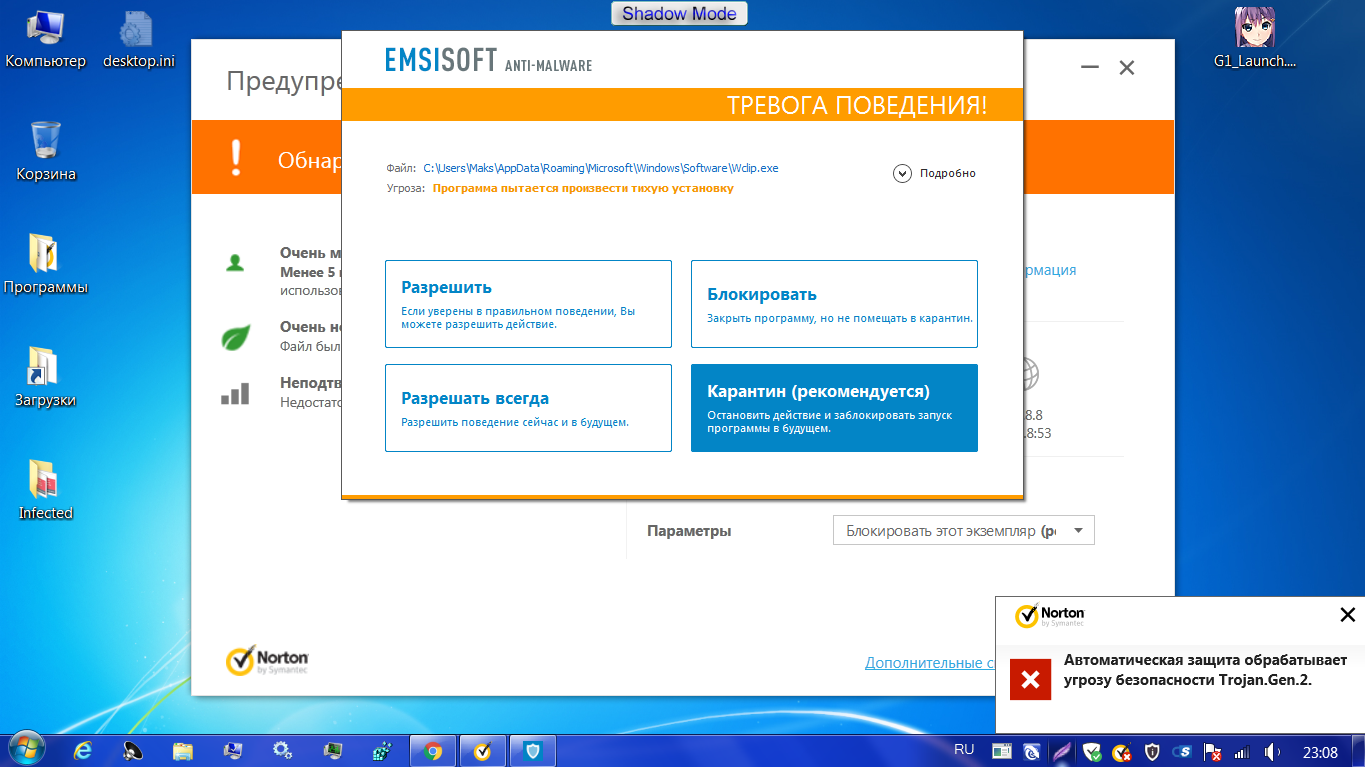Open the Корзина recycle bin
Screen dimensions: 1365x767
[45, 152]
